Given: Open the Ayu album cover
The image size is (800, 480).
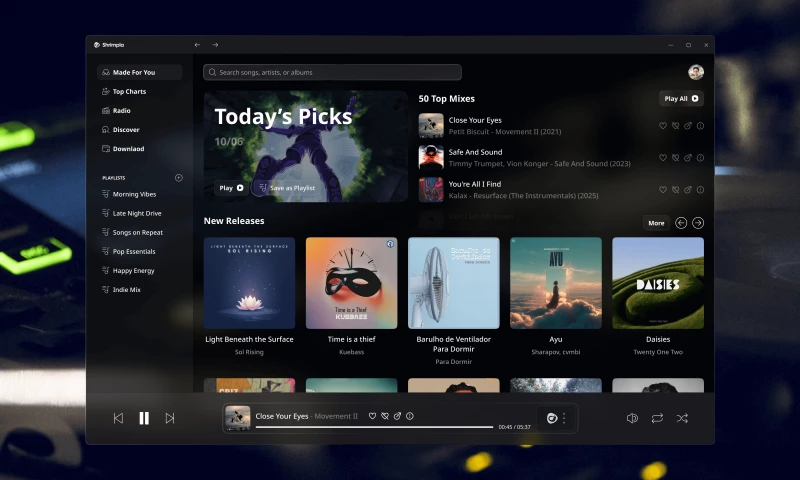Looking at the screenshot, I should [x=556, y=283].
